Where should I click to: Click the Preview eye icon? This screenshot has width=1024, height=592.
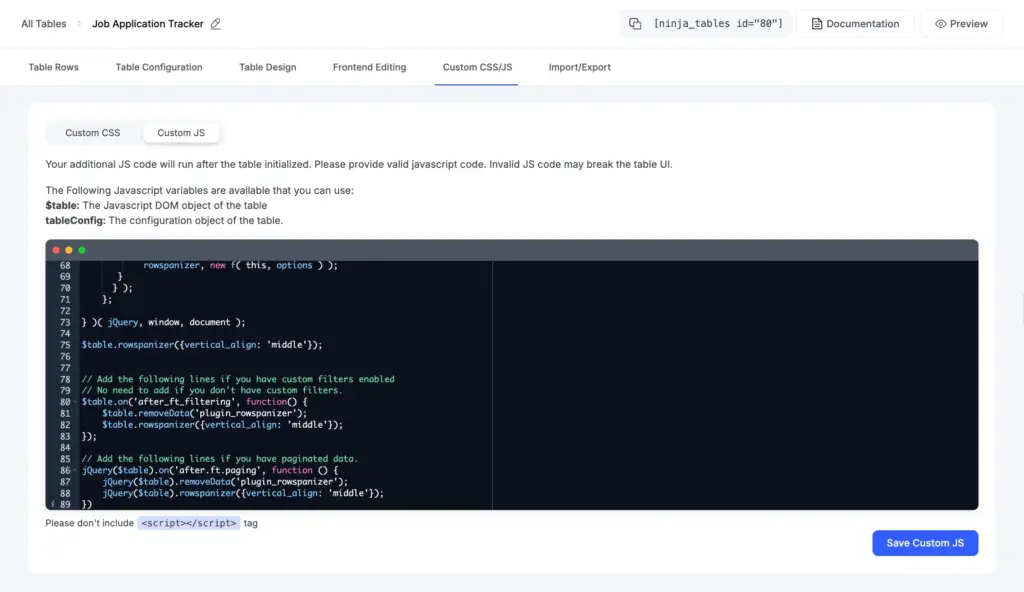[940, 24]
